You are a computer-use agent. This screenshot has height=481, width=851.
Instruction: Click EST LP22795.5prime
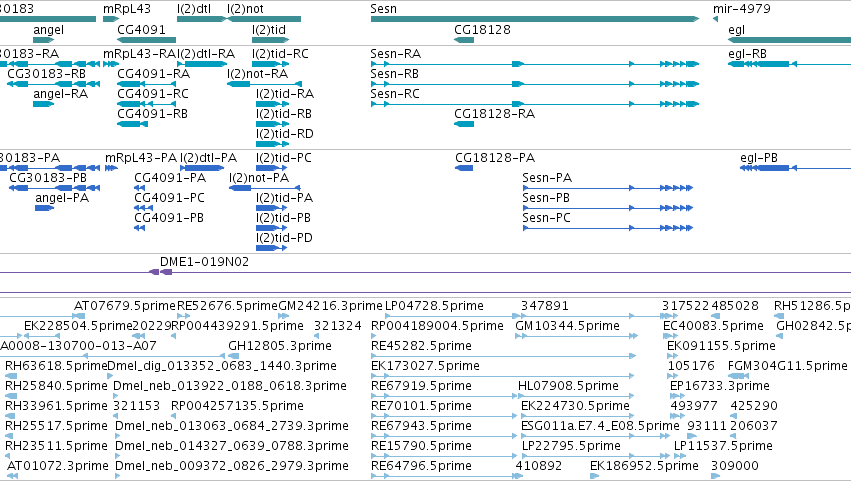point(595,456)
